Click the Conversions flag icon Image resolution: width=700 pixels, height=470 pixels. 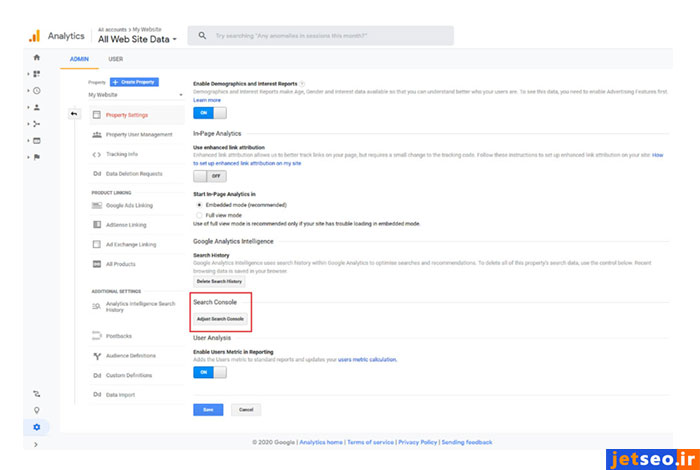[x=37, y=157]
